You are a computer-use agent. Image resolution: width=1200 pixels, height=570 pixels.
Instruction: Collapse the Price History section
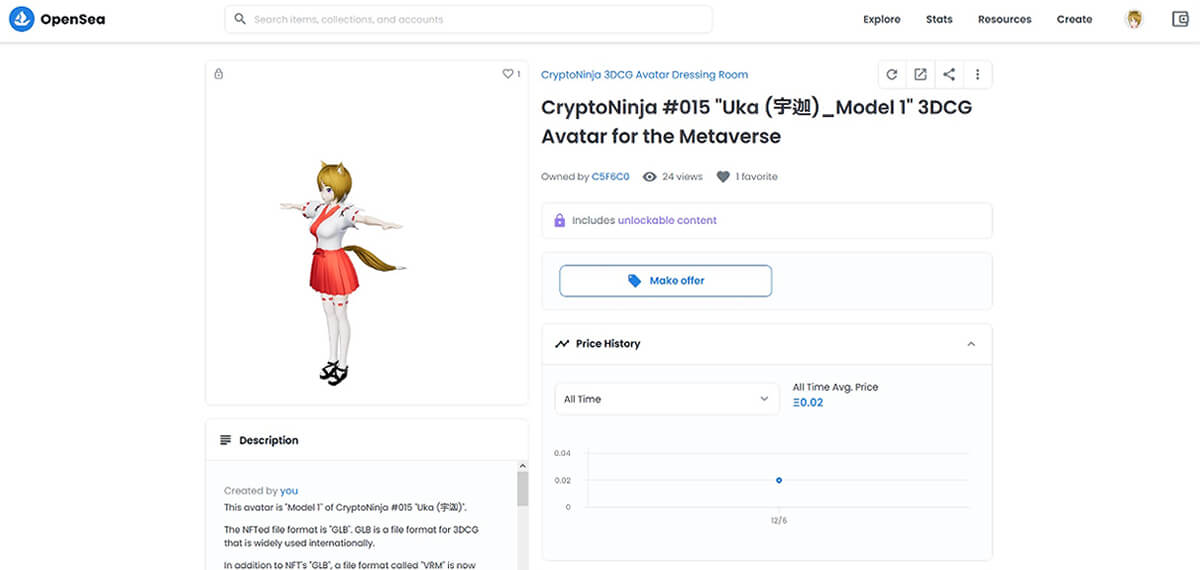971,344
